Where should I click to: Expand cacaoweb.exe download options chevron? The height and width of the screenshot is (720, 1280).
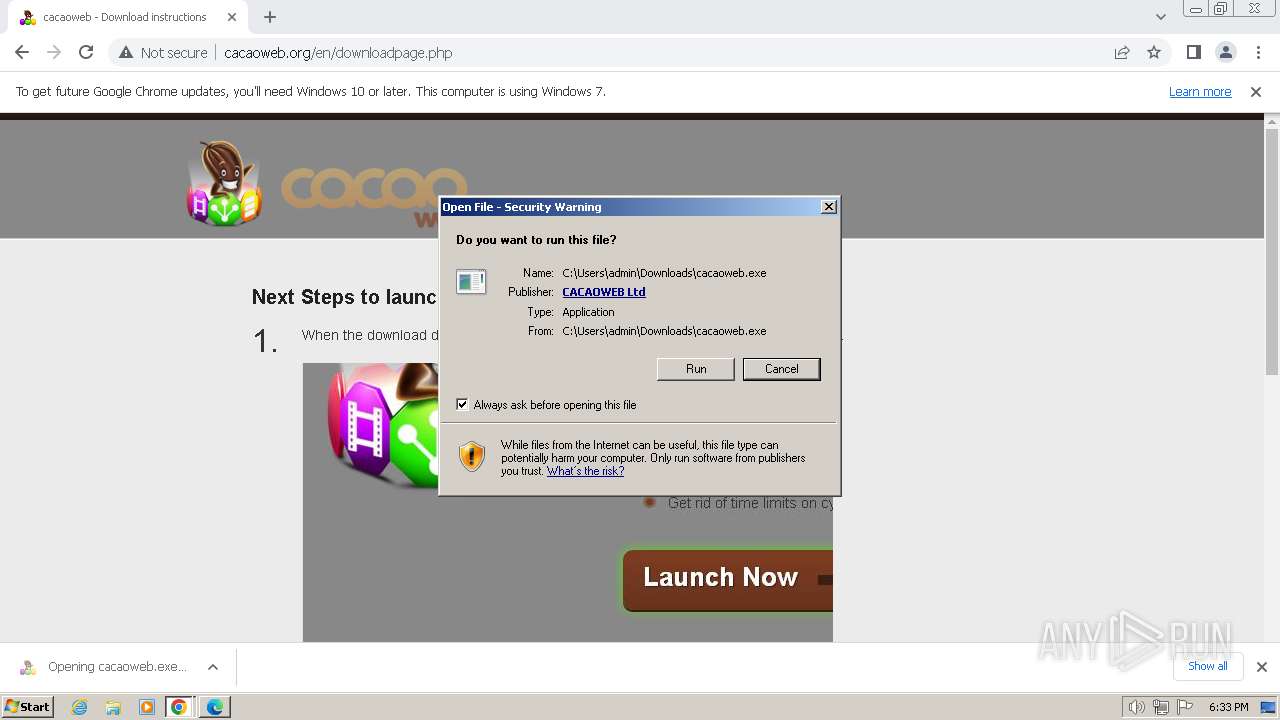(213, 667)
